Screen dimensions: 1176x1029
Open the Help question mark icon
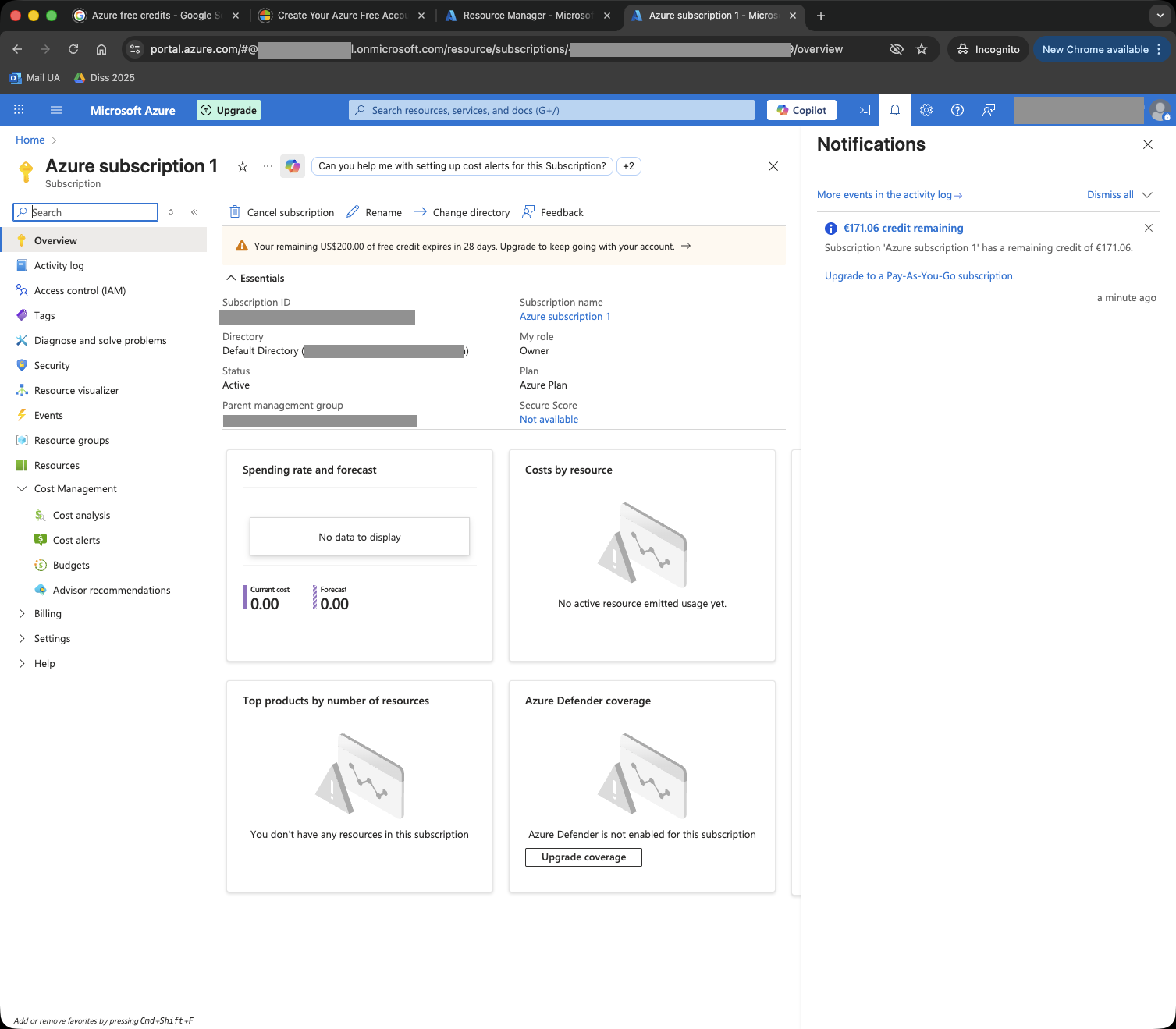pyautogui.click(x=957, y=110)
